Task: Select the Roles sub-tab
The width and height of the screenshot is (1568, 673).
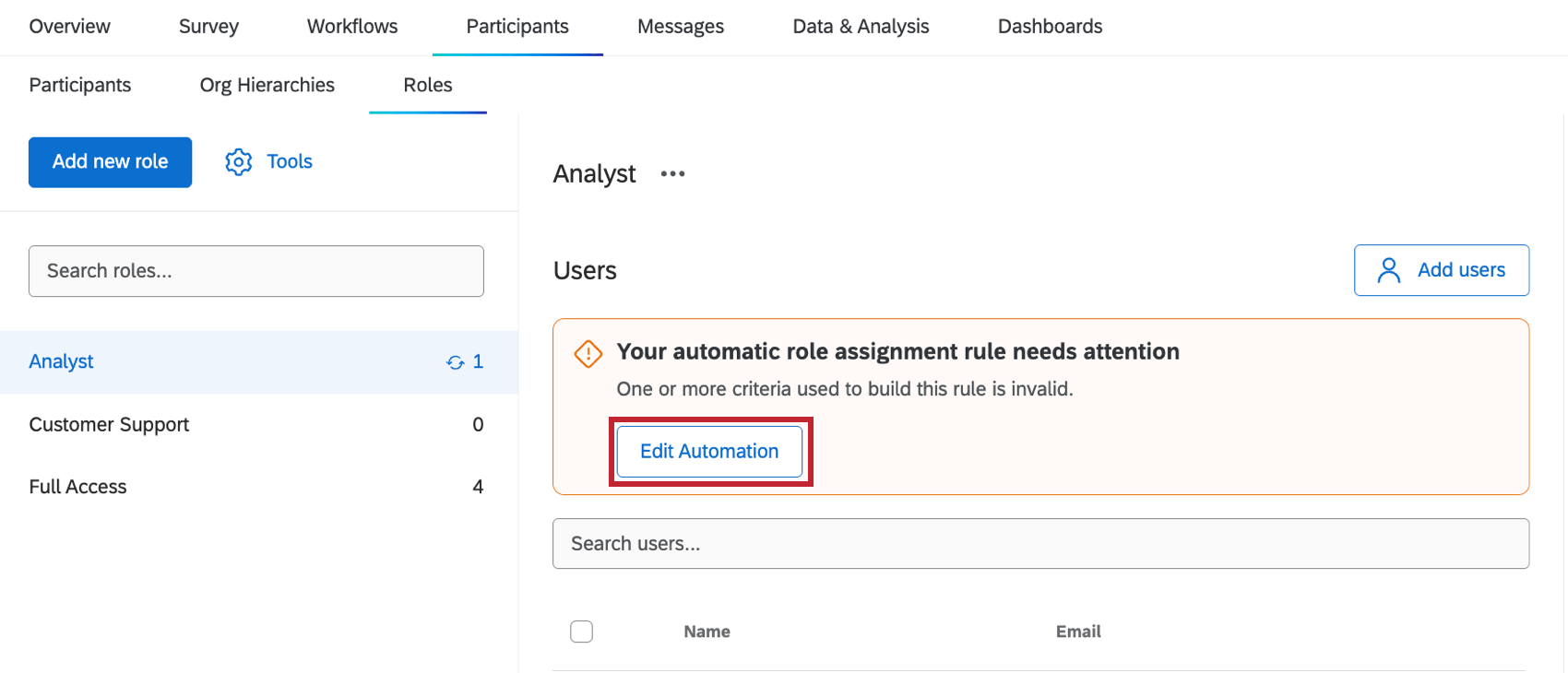Action: [428, 85]
